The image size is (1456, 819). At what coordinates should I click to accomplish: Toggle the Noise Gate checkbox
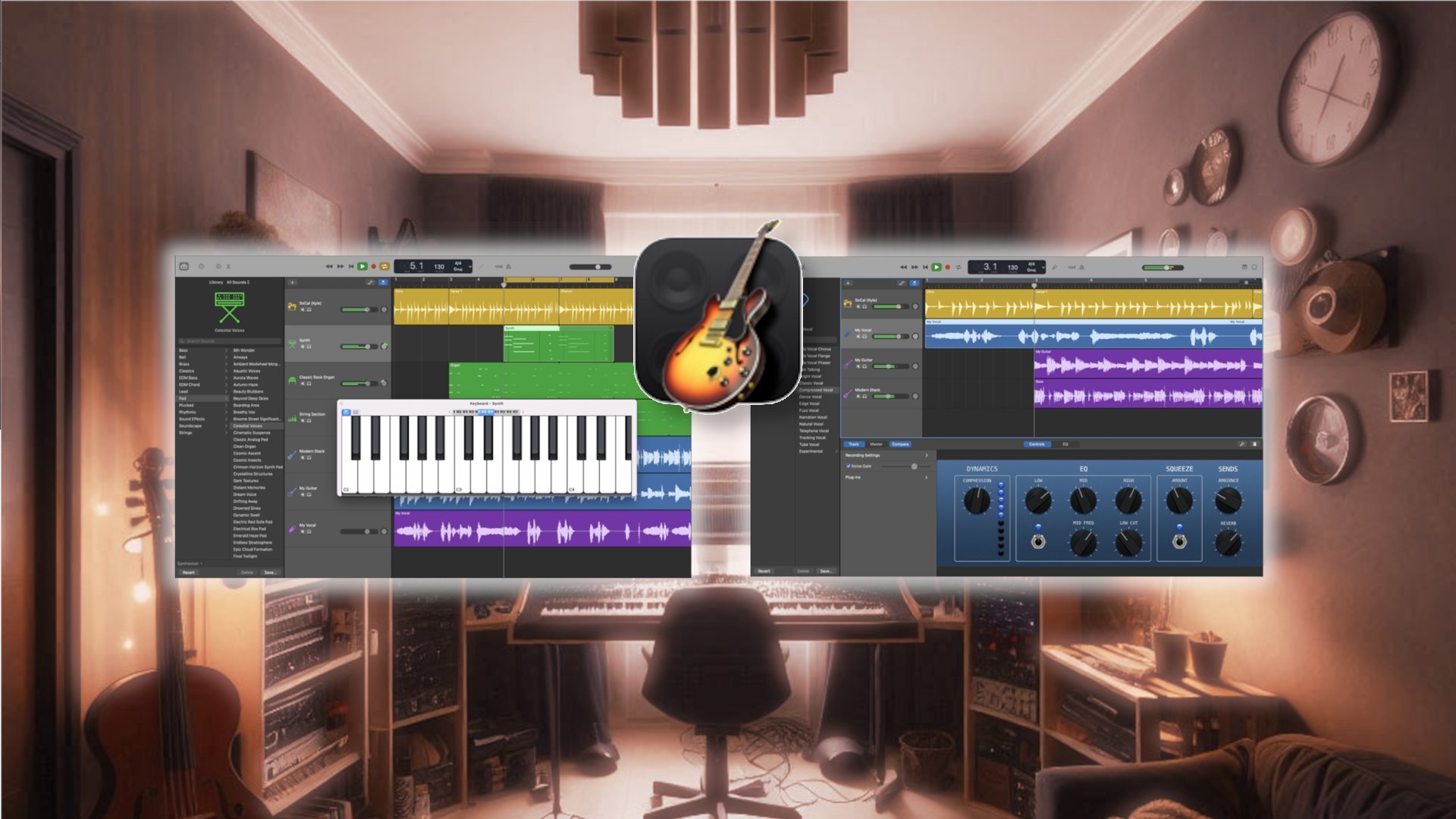point(848,466)
